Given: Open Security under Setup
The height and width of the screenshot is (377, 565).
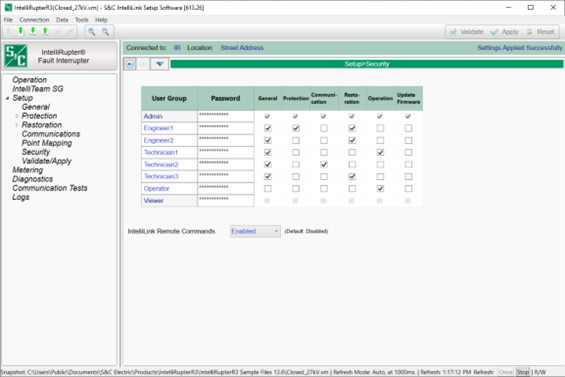Looking at the screenshot, I should pos(36,152).
